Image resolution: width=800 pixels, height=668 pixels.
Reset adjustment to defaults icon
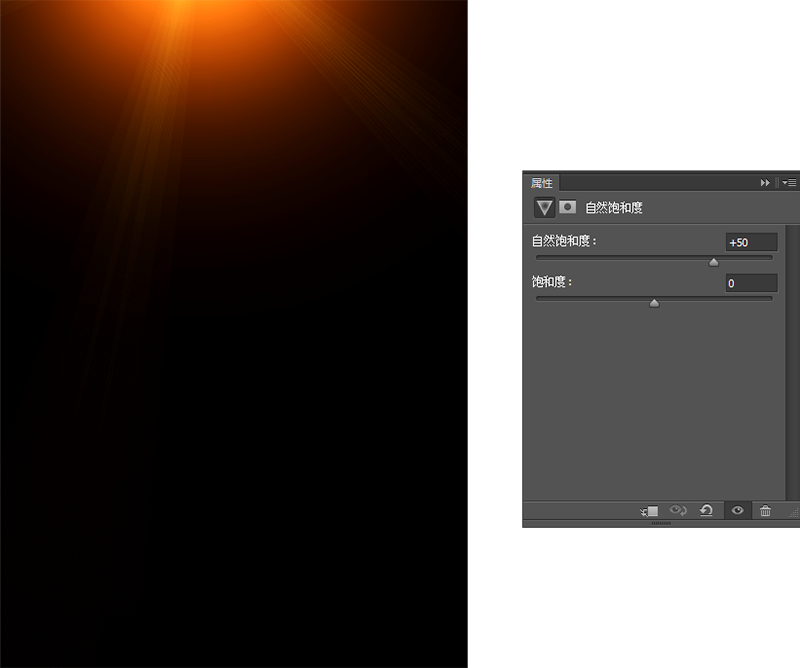pyautogui.click(x=706, y=510)
